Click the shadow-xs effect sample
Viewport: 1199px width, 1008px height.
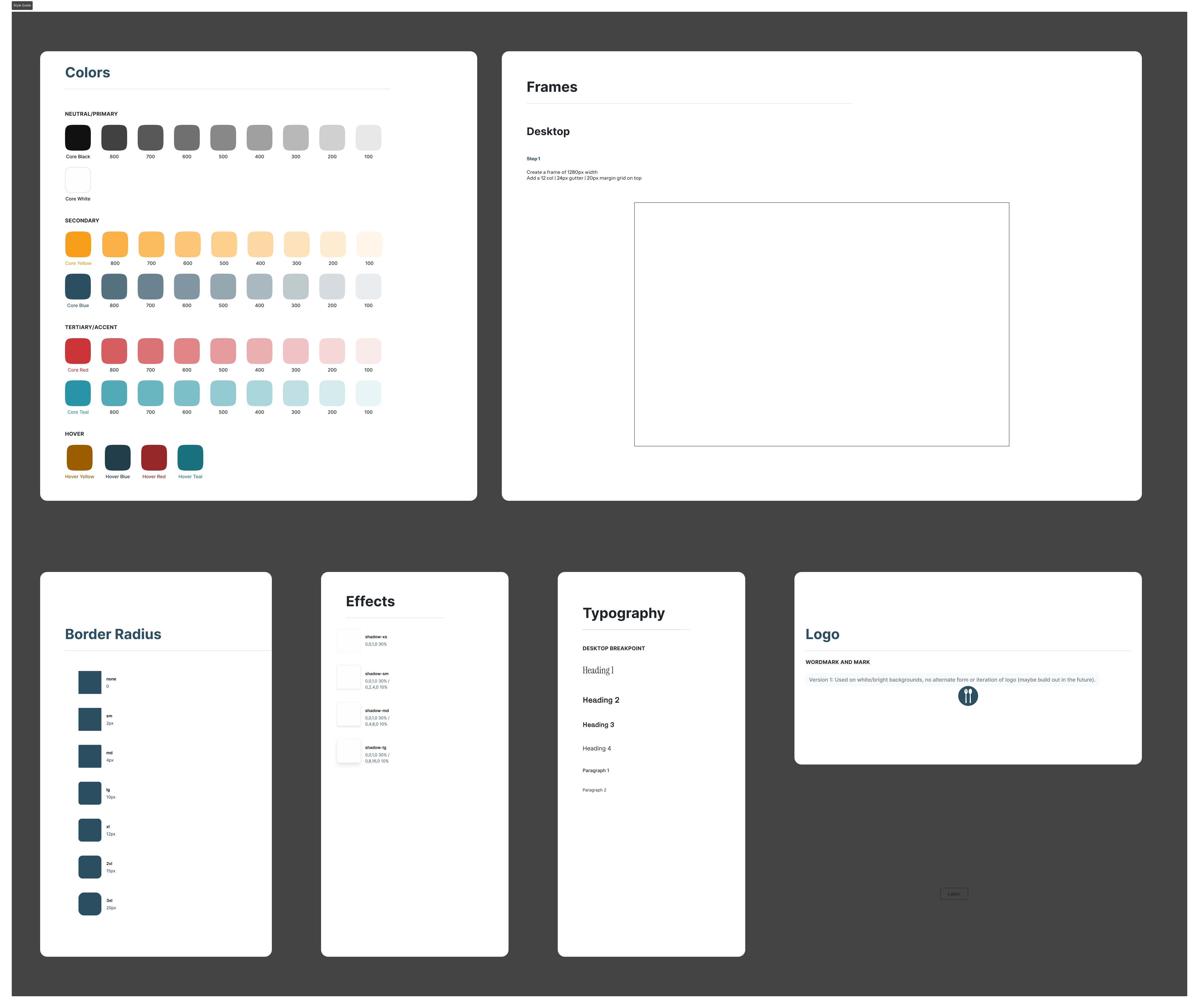click(x=348, y=640)
